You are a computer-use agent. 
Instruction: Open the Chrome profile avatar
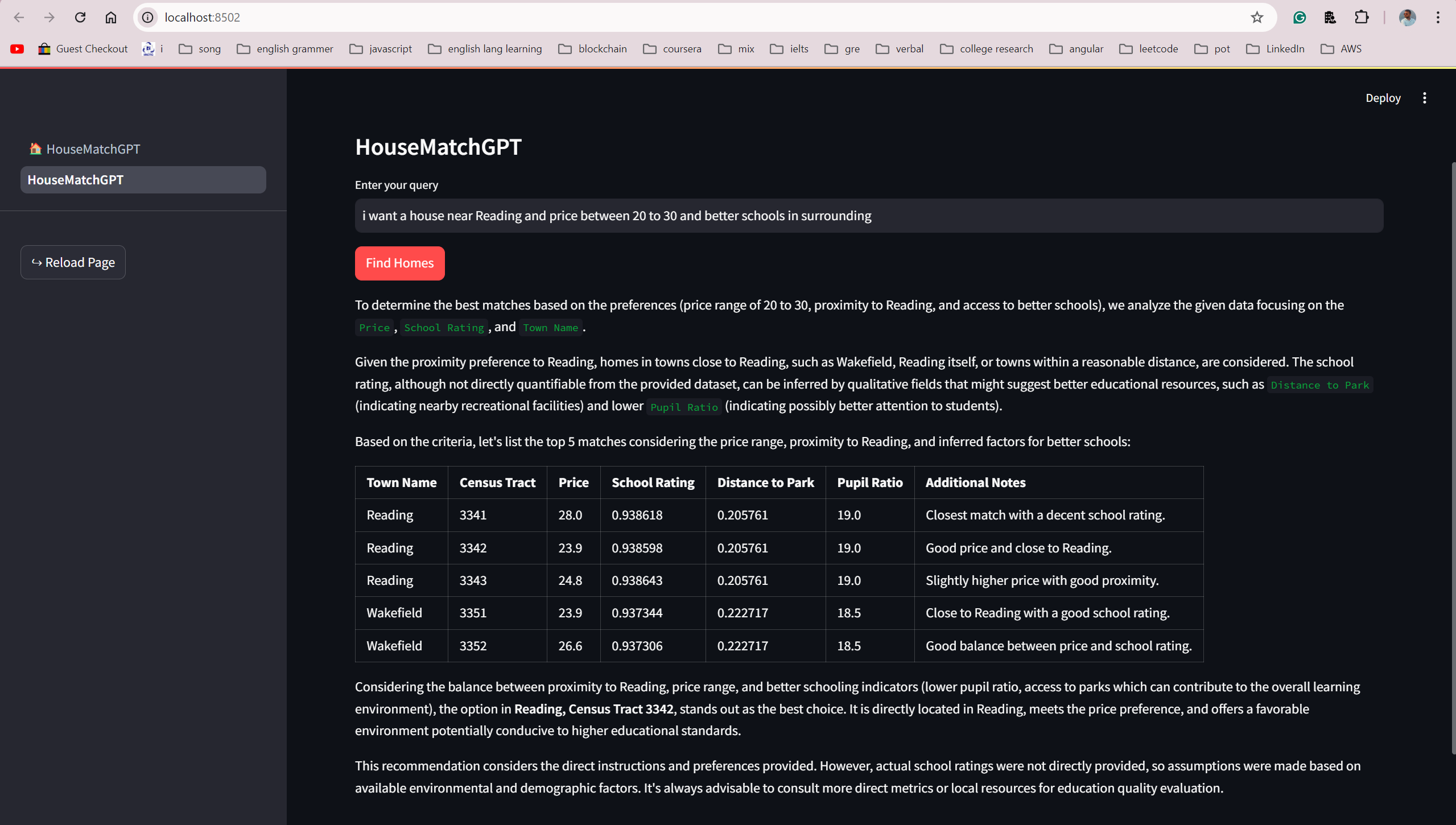[1407, 17]
